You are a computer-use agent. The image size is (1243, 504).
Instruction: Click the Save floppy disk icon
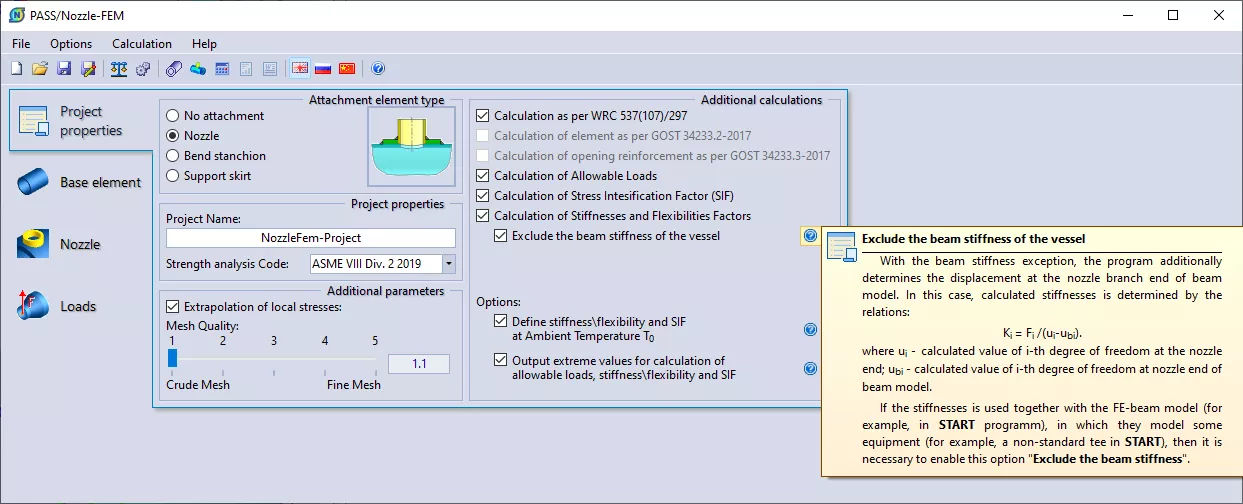[x=64, y=69]
